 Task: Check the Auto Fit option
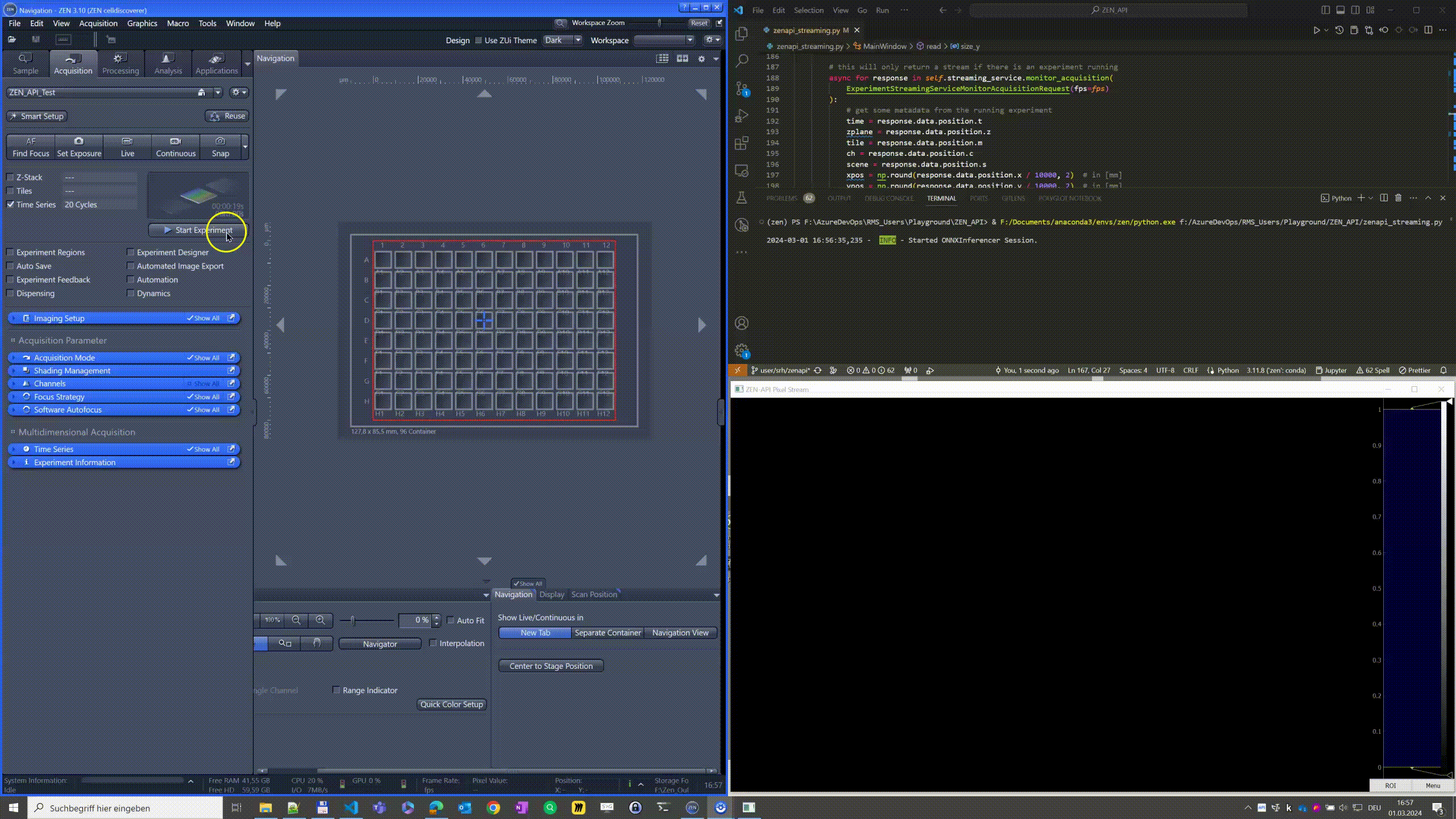tap(451, 621)
